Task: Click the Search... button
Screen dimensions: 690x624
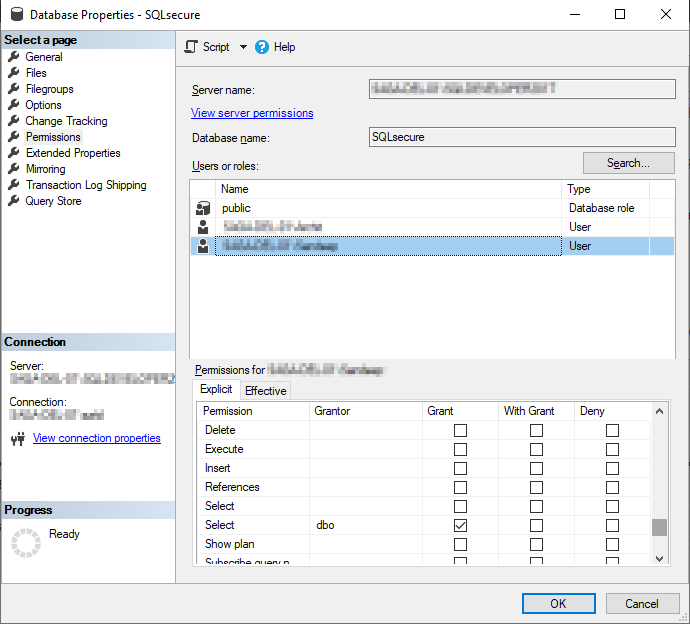Action: pyautogui.click(x=628, y=163)
